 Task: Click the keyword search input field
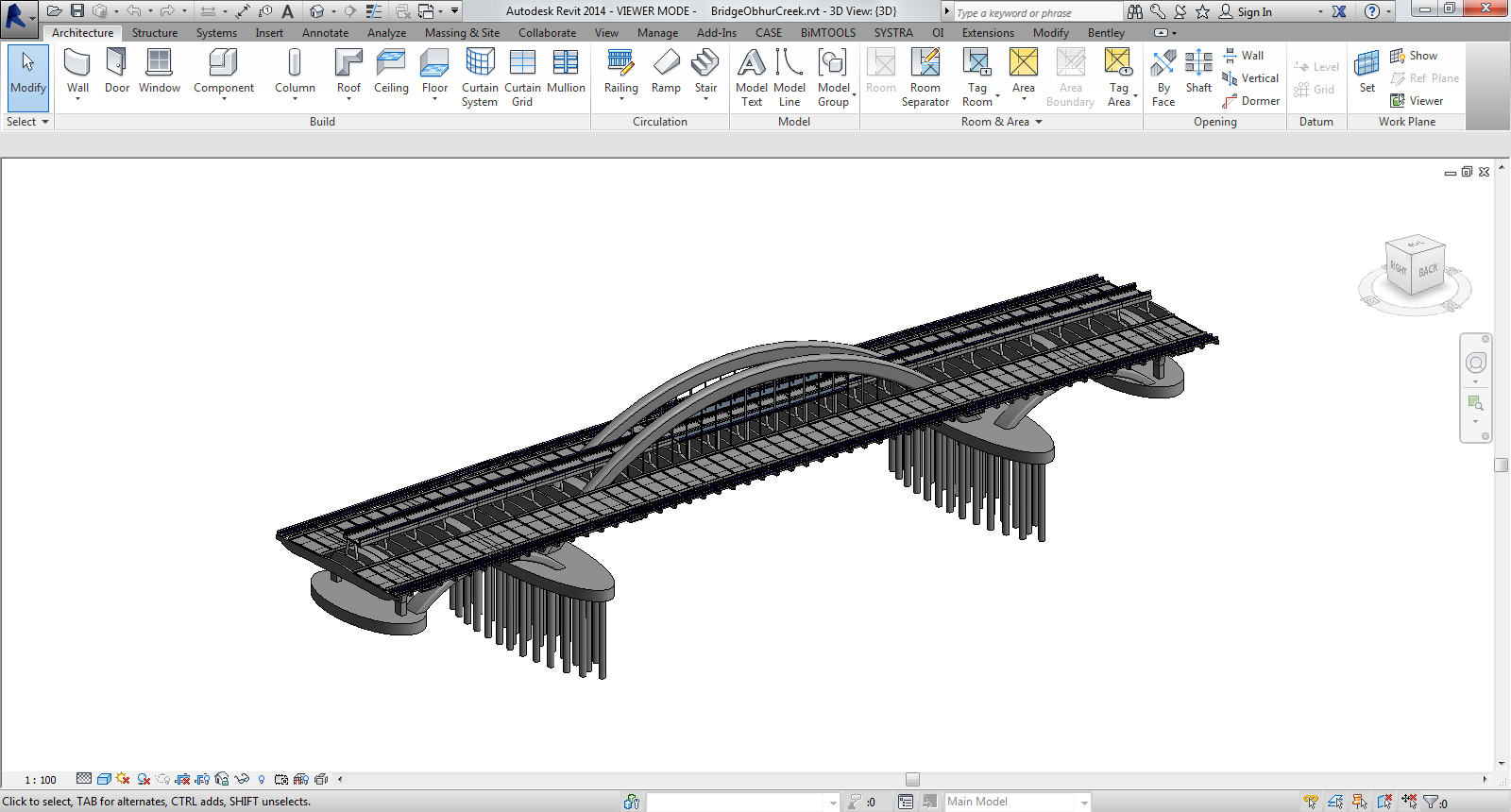pyautogui.click(x=1037, y=12)
